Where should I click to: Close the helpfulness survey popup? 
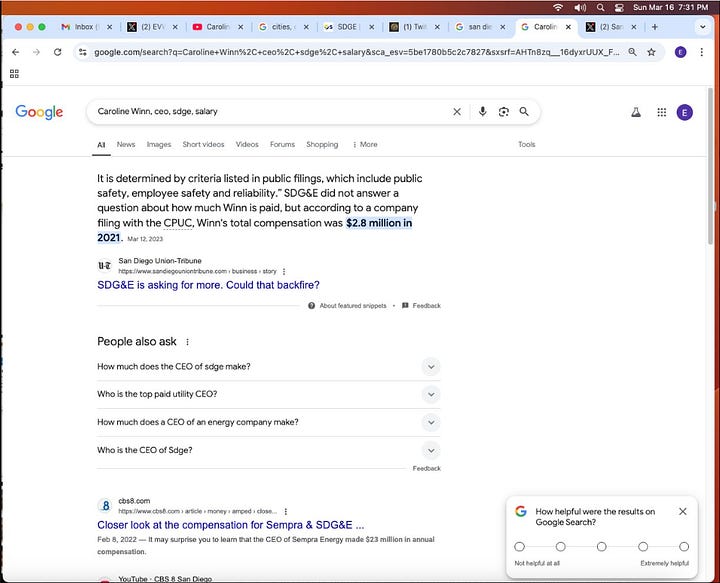(683, 511)
